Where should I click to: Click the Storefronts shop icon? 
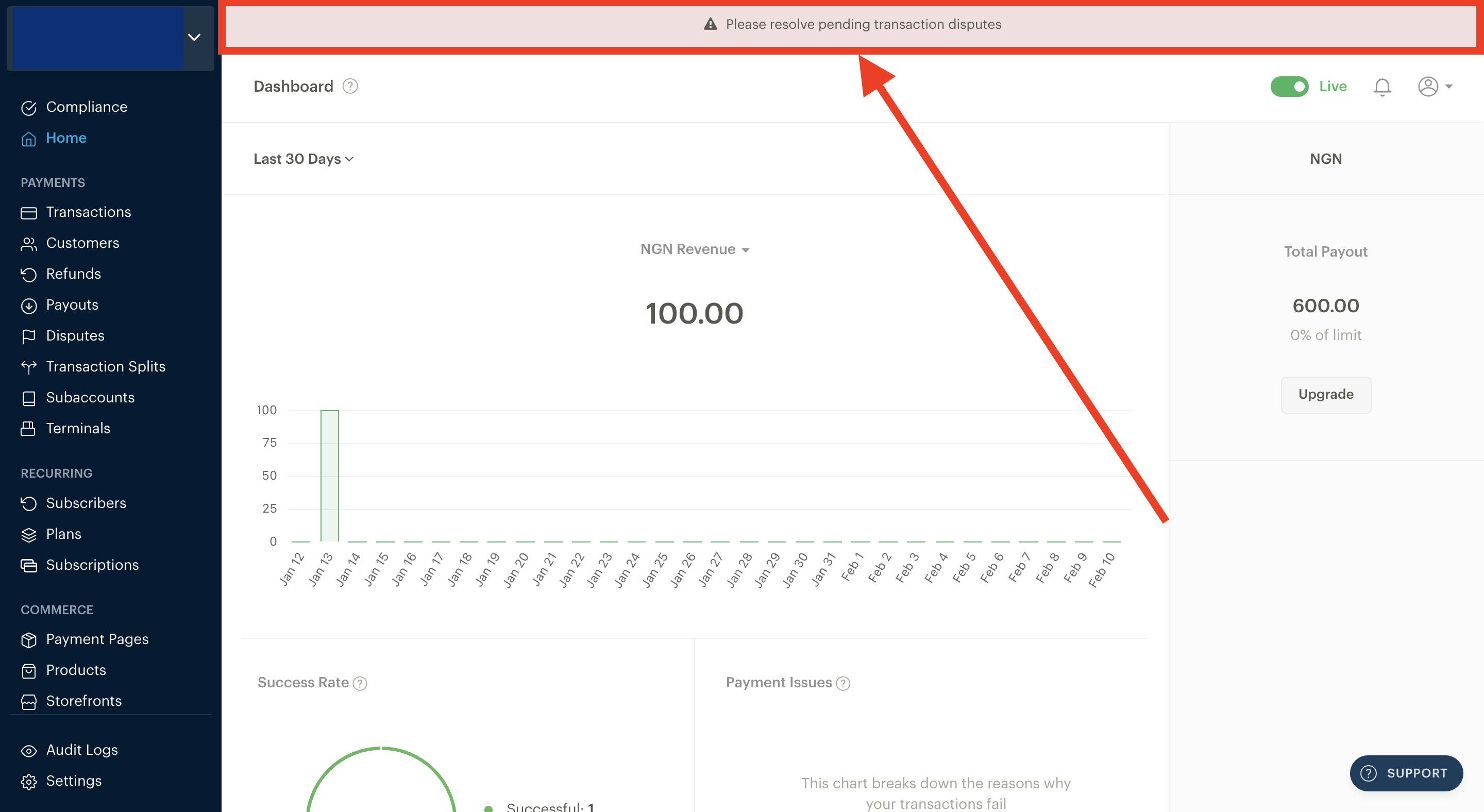click(29, 702)
